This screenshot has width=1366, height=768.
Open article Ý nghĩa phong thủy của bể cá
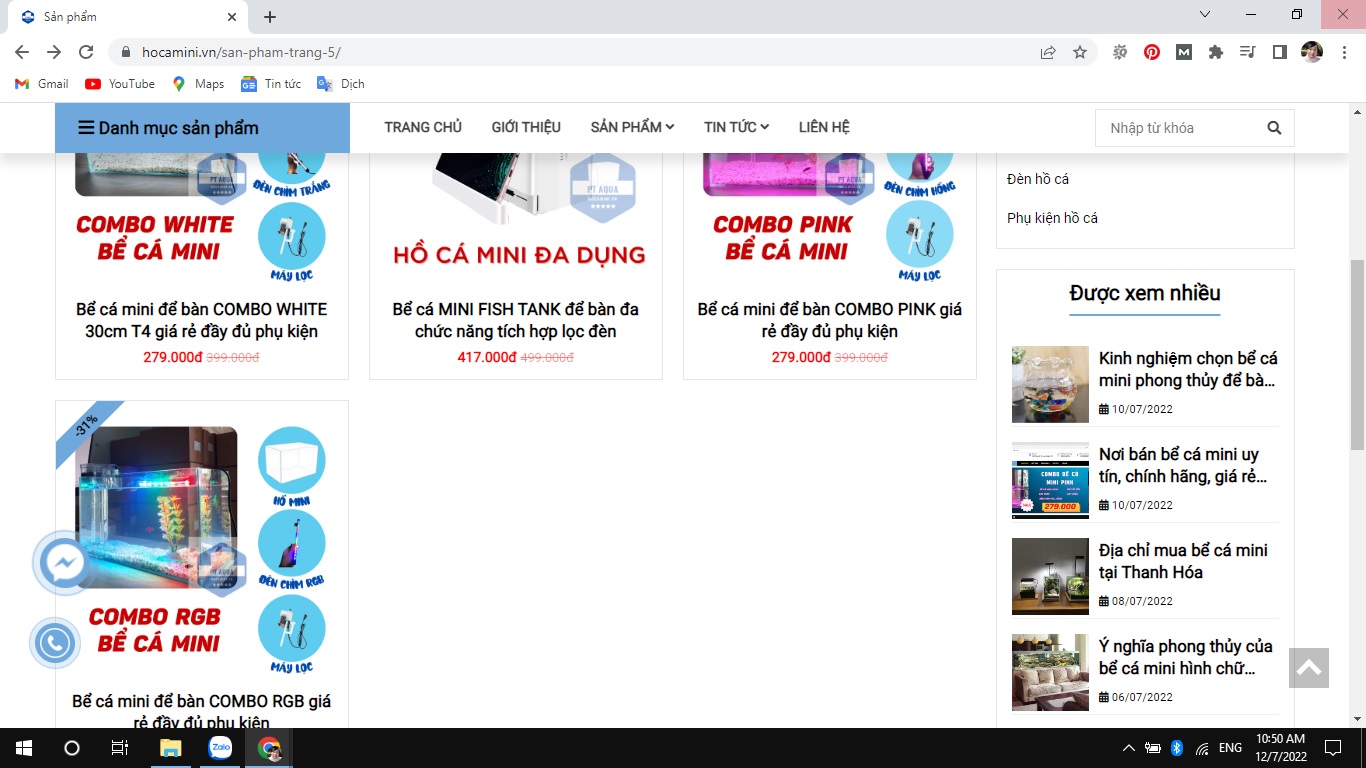click(1186, 657)
